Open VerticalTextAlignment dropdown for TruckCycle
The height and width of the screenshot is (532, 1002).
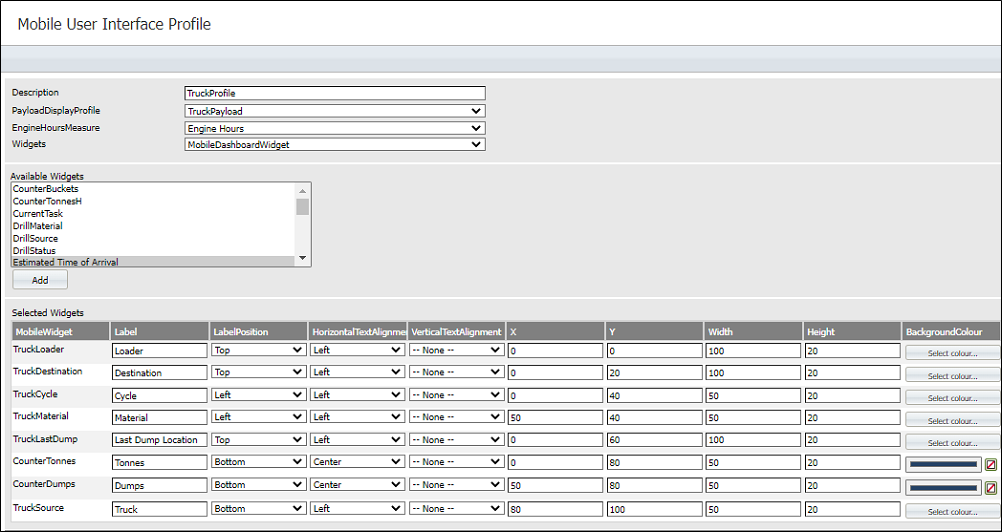457,395
